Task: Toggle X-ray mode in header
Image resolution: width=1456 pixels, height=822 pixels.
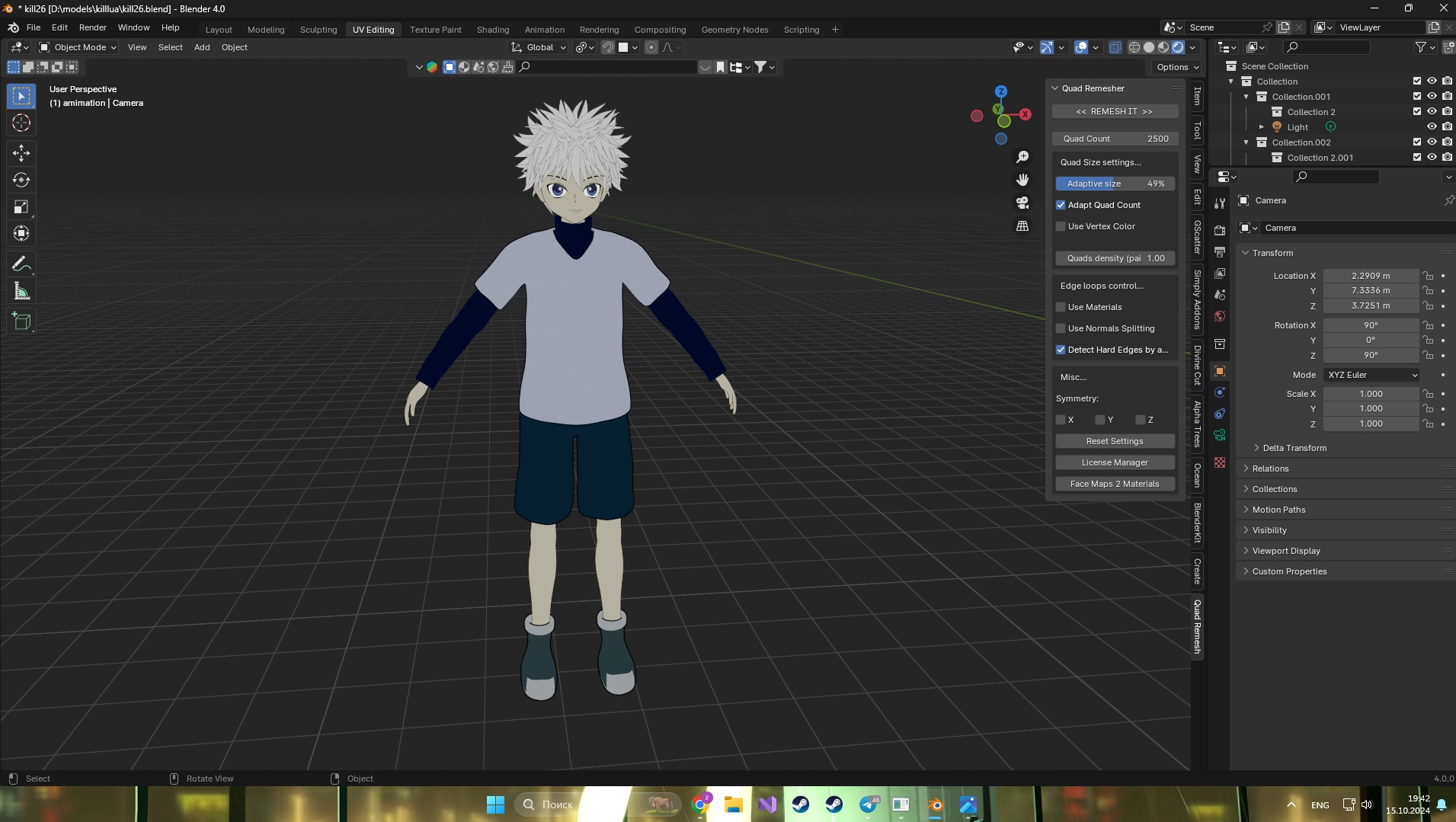Action: (1115, 47)
